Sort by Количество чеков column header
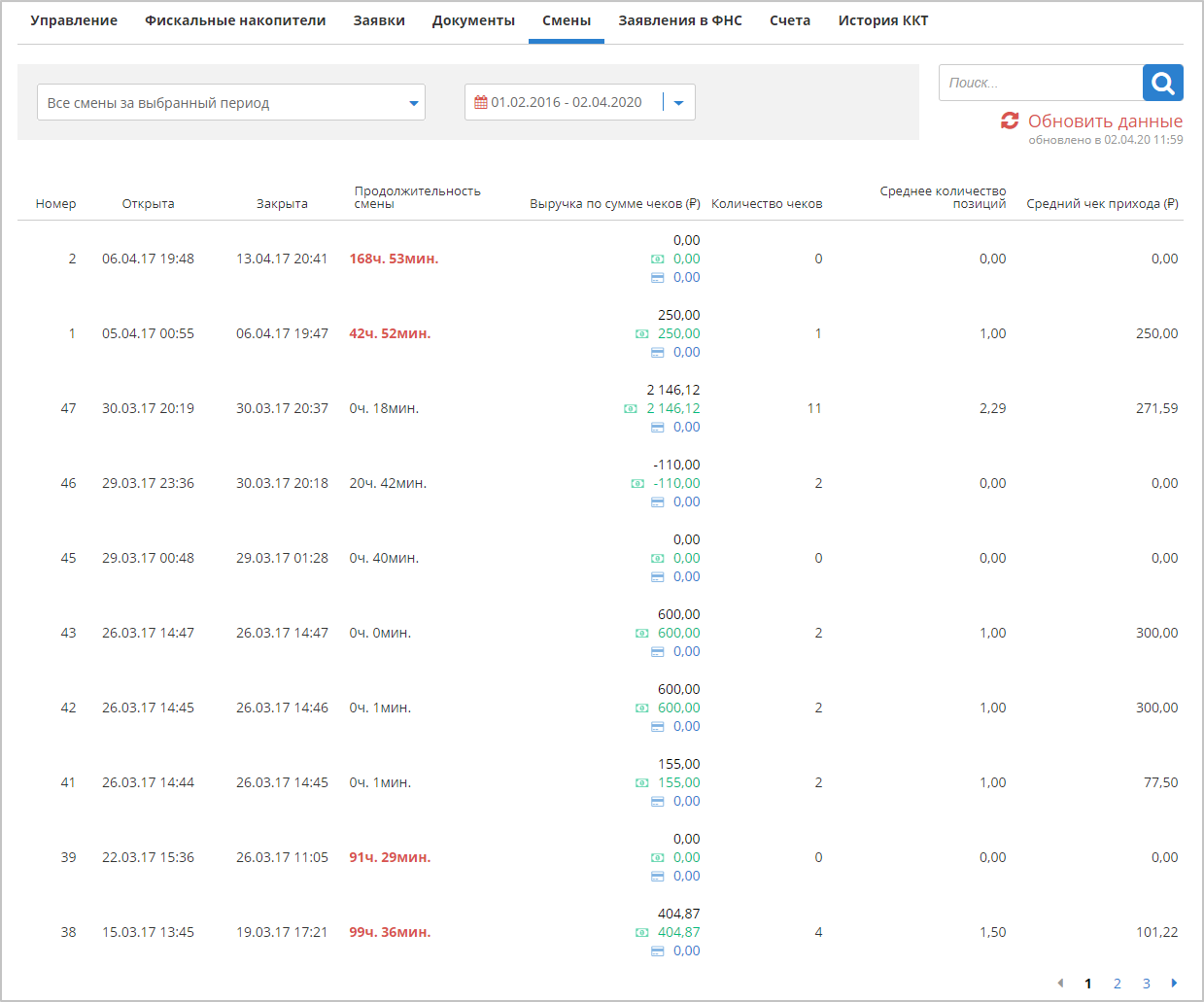 [x=766, y=204]
